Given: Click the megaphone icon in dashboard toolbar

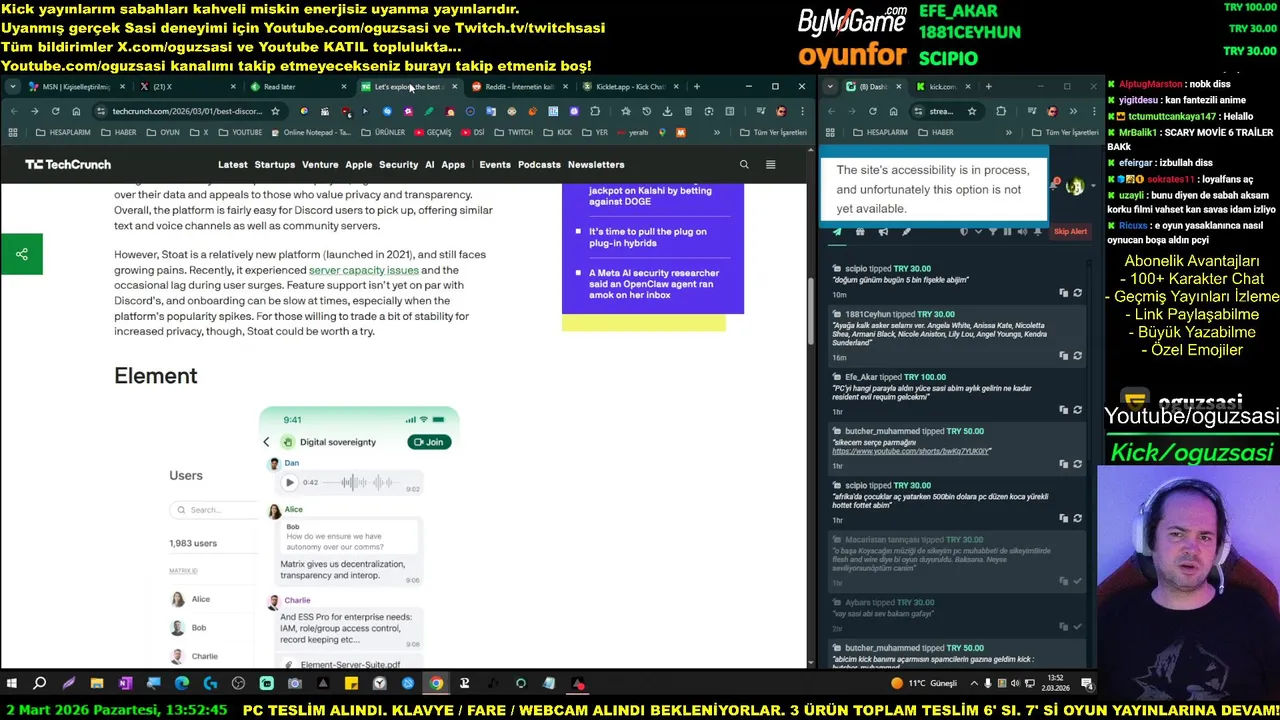Looking at the screenshot, I should 883,232.
